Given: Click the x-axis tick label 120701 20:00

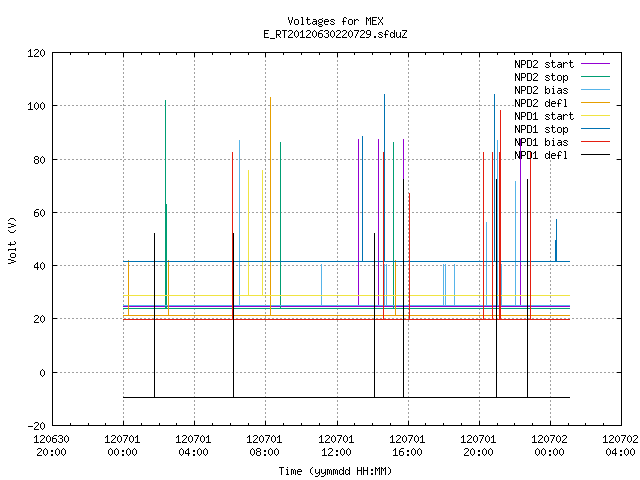Looking at the screenshot, I should (x=478, y=446).
